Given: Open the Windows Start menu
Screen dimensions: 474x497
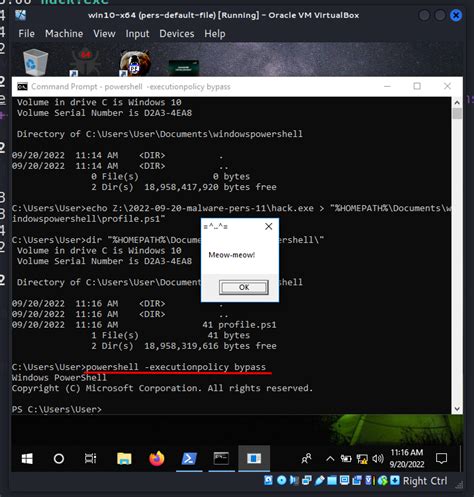Looking at the screenshot, I should click(x=27, y=459).
